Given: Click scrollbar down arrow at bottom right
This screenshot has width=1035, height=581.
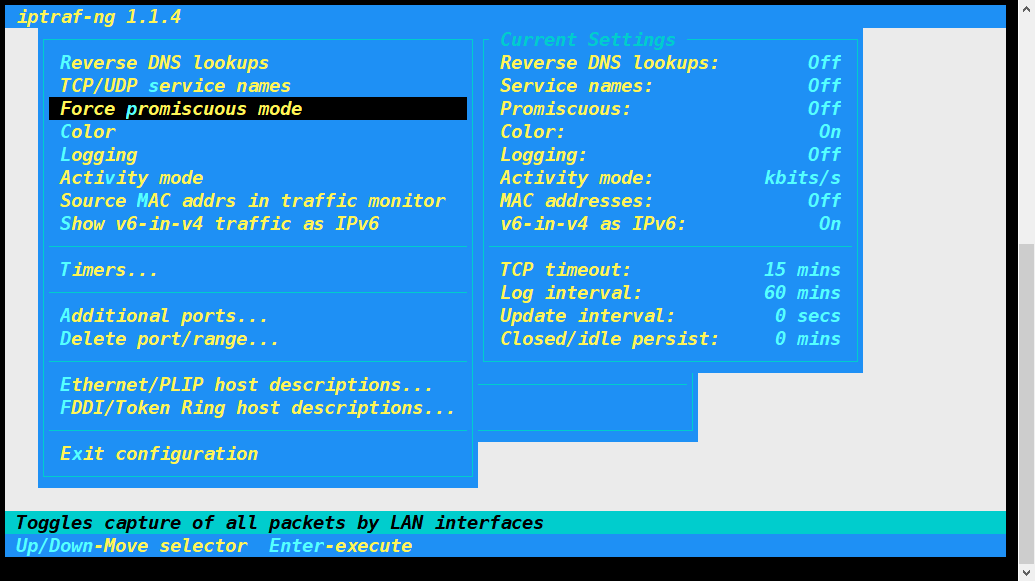Looking at the screenshot, I should [1026, 572].
